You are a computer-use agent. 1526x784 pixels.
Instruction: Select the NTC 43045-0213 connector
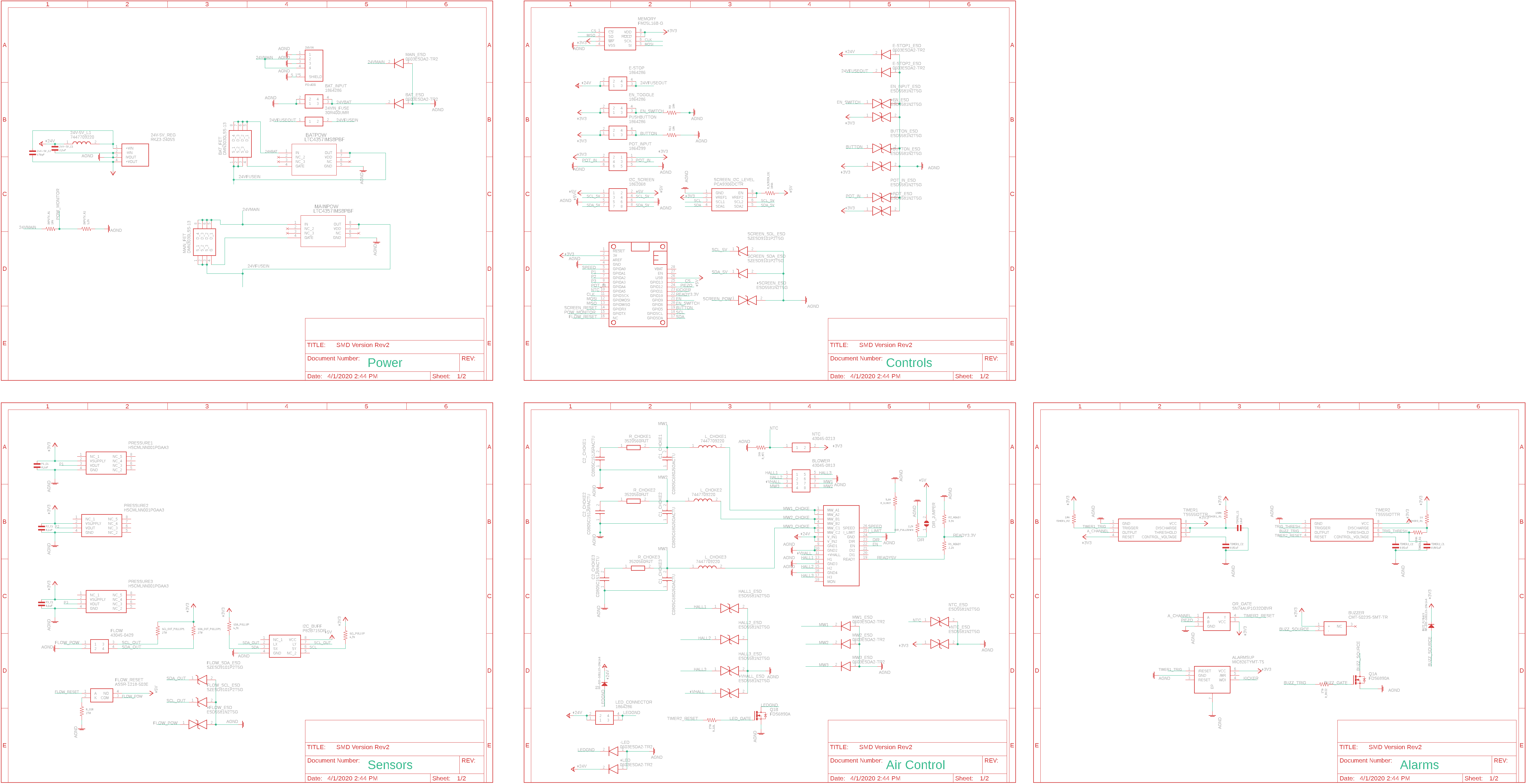[x=801, y=447]
